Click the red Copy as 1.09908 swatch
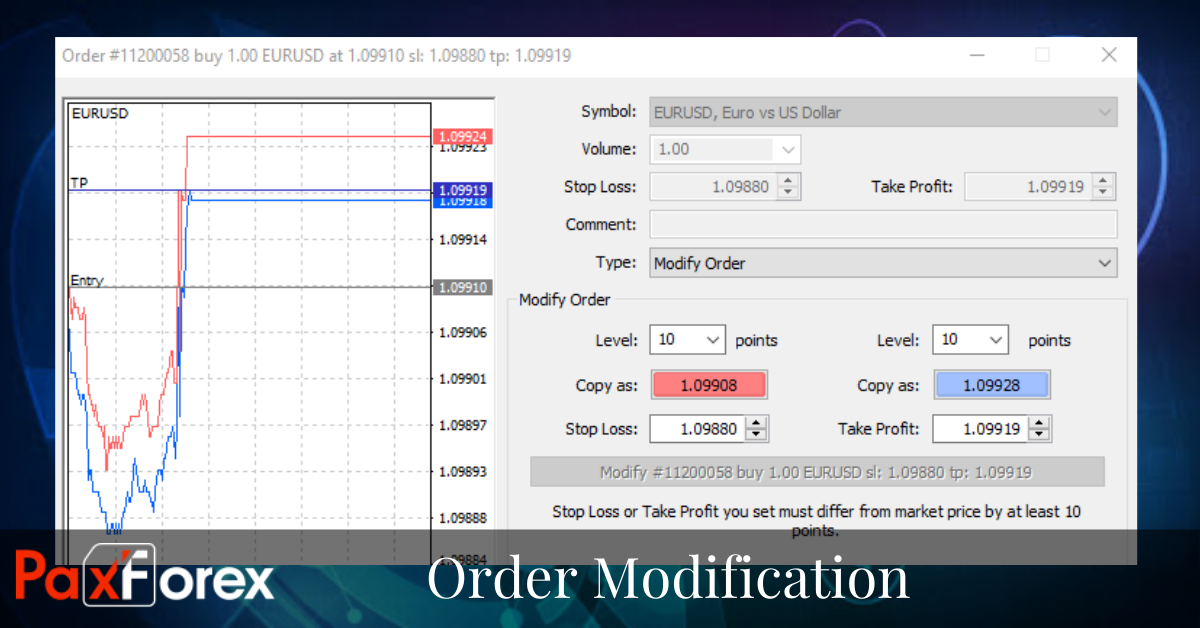This screenshot has width=1200, height=628. point(709,384)
